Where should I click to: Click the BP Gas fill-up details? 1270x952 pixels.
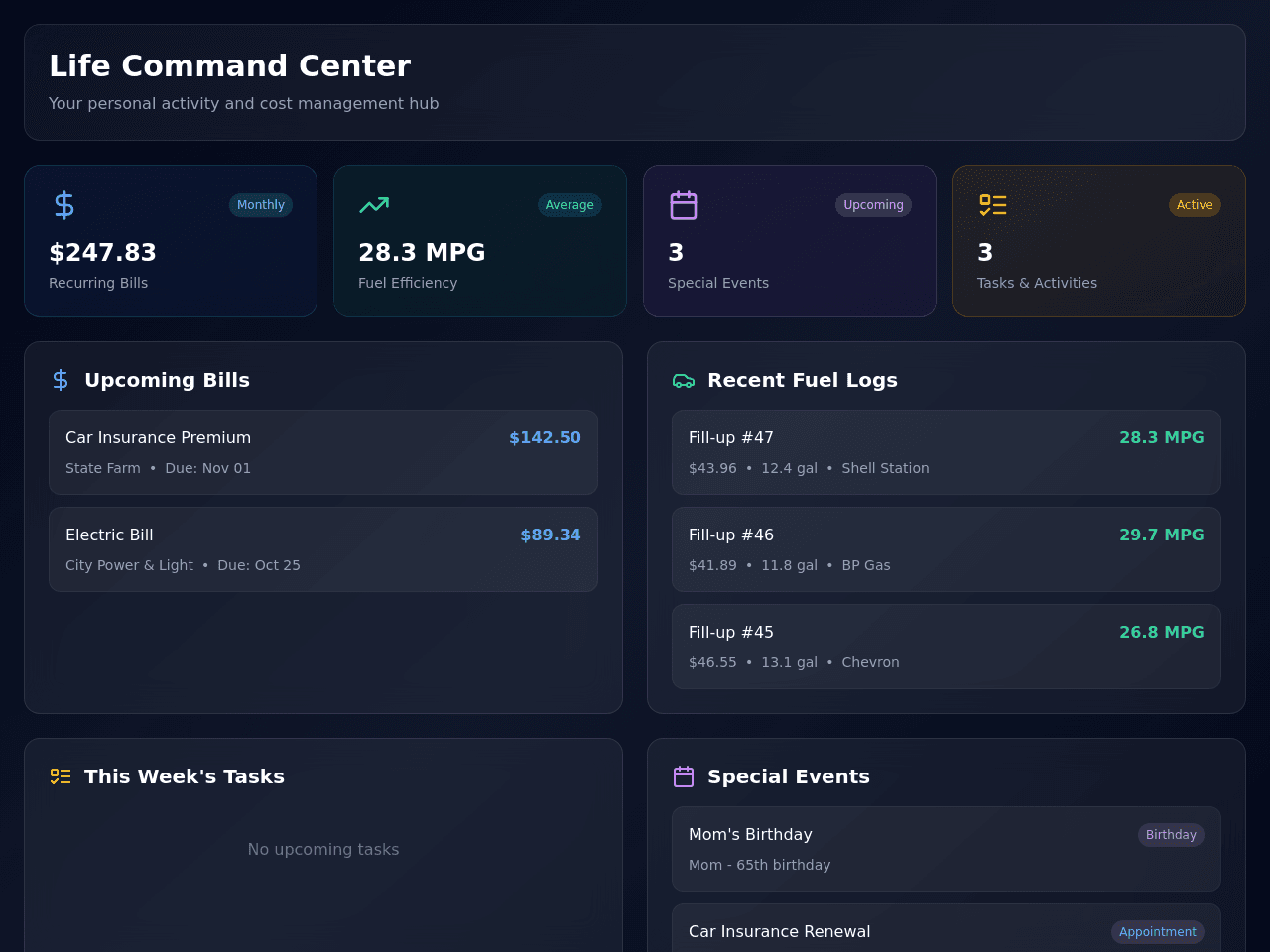pyautogui.click(x=790, y=565)
